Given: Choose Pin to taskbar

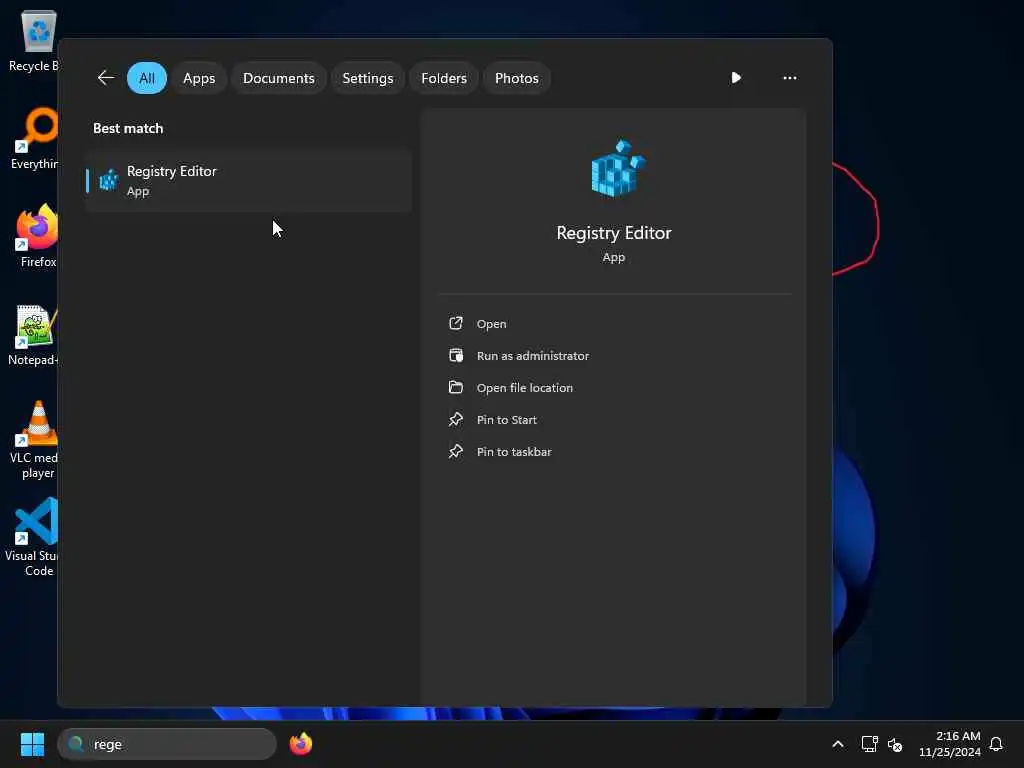Looking at the screenshot, I should [x=514, y=452].
